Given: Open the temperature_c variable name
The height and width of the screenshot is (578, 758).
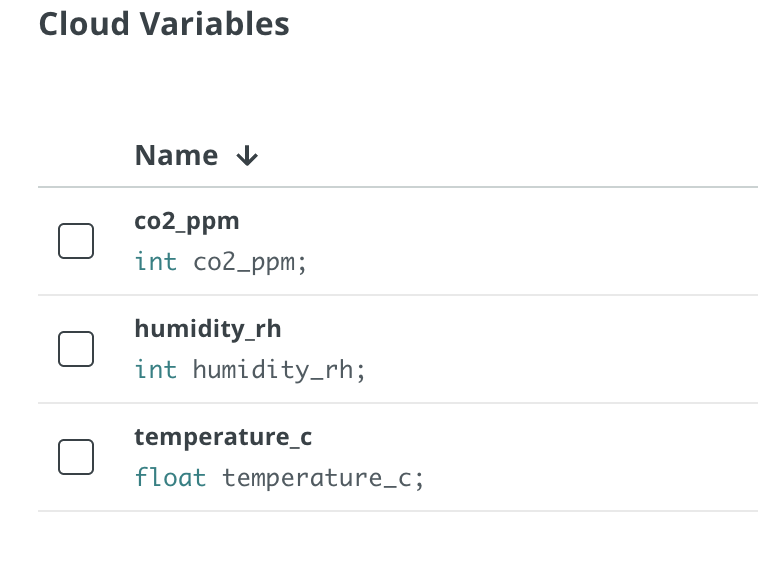Looking at the screenshot, I should (x=224, y=437).
